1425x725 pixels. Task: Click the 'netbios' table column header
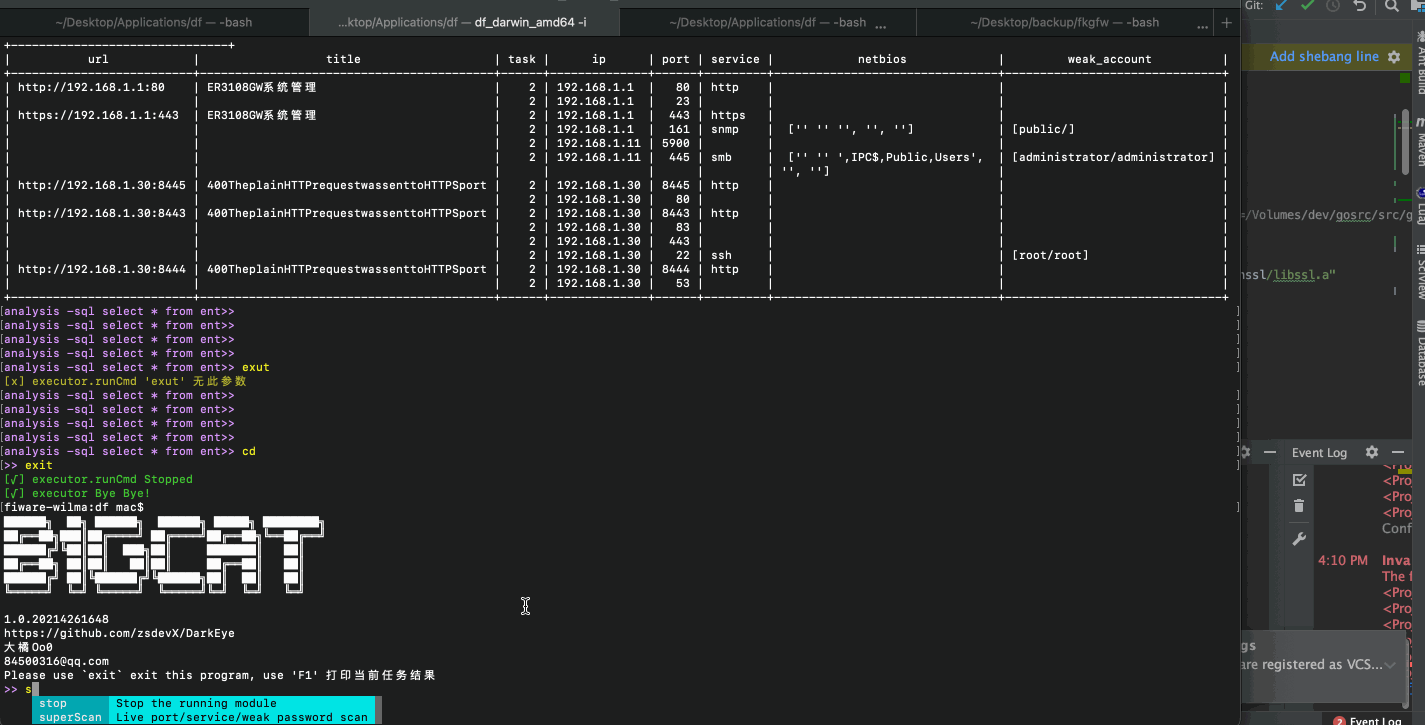click(x=882, y=59)
